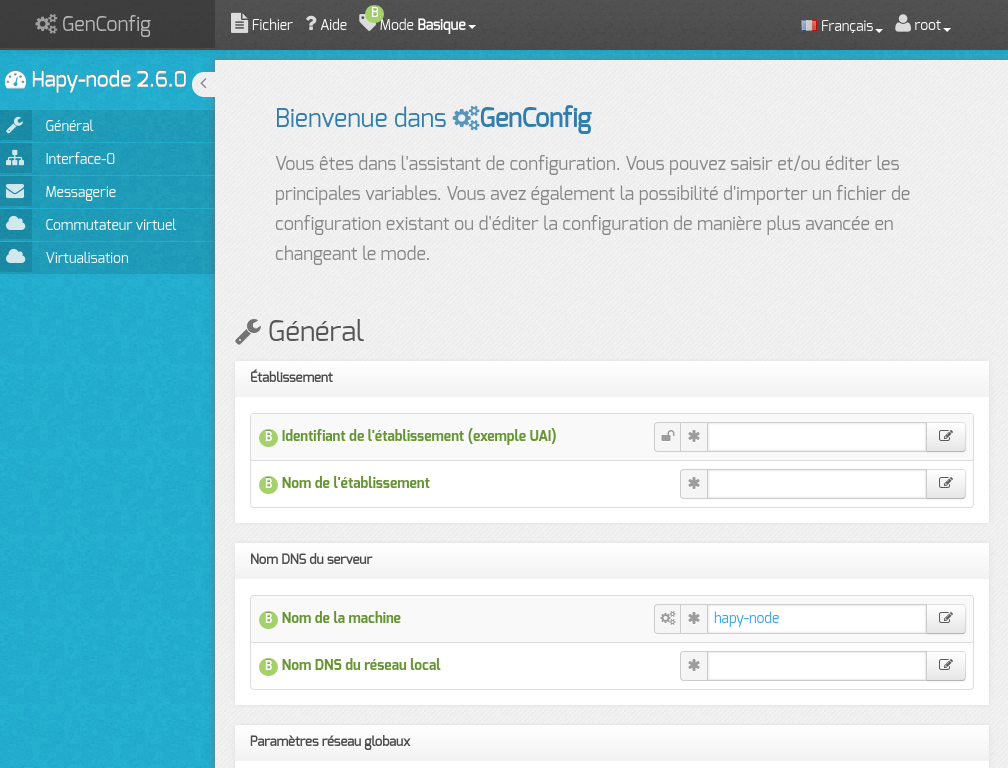Click the asterisk icon for Identifiant de l'établissement
The height and width of the screenshot is (768, 1008).
point(694,436)
